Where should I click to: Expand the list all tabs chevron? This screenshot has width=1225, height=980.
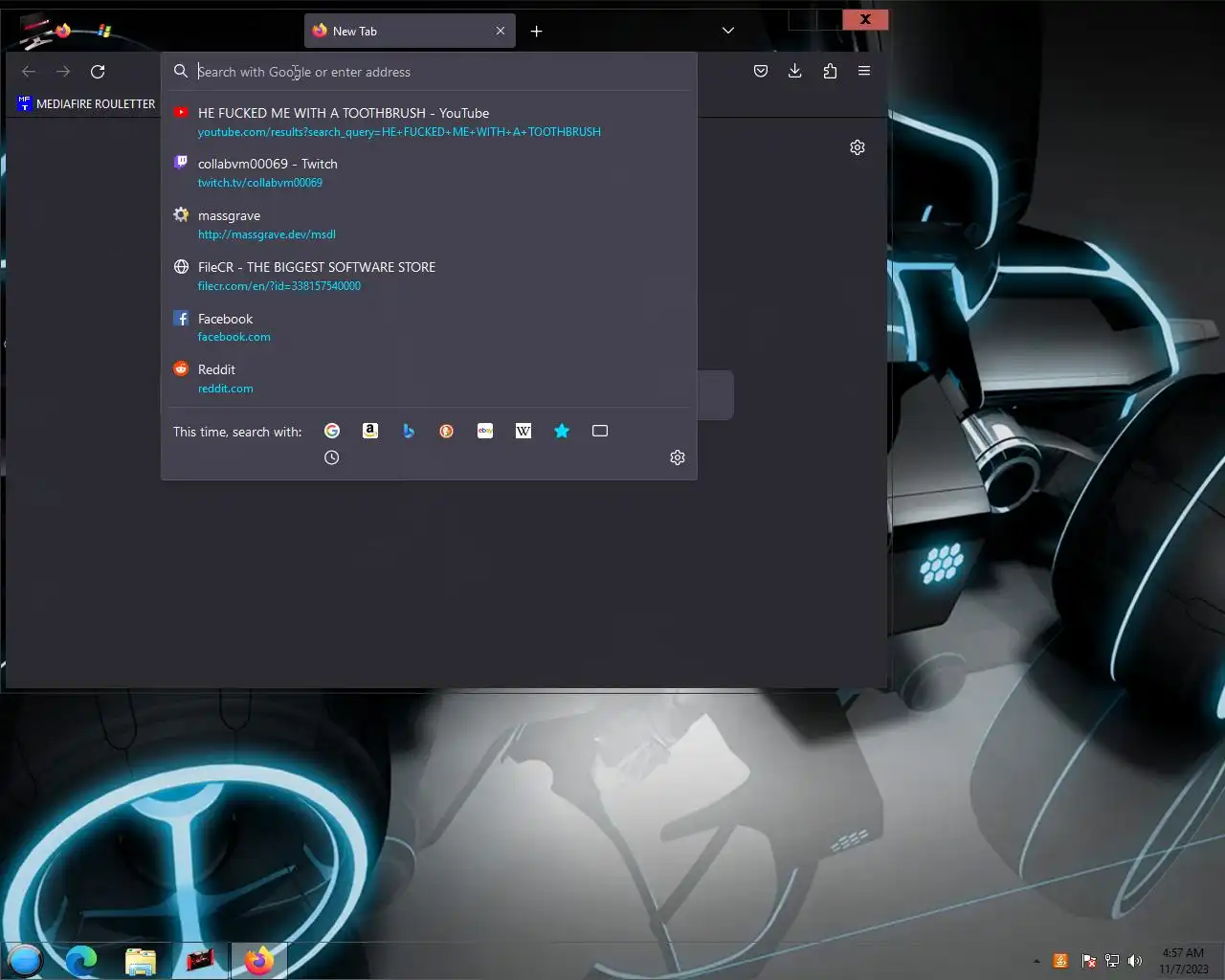728,31
